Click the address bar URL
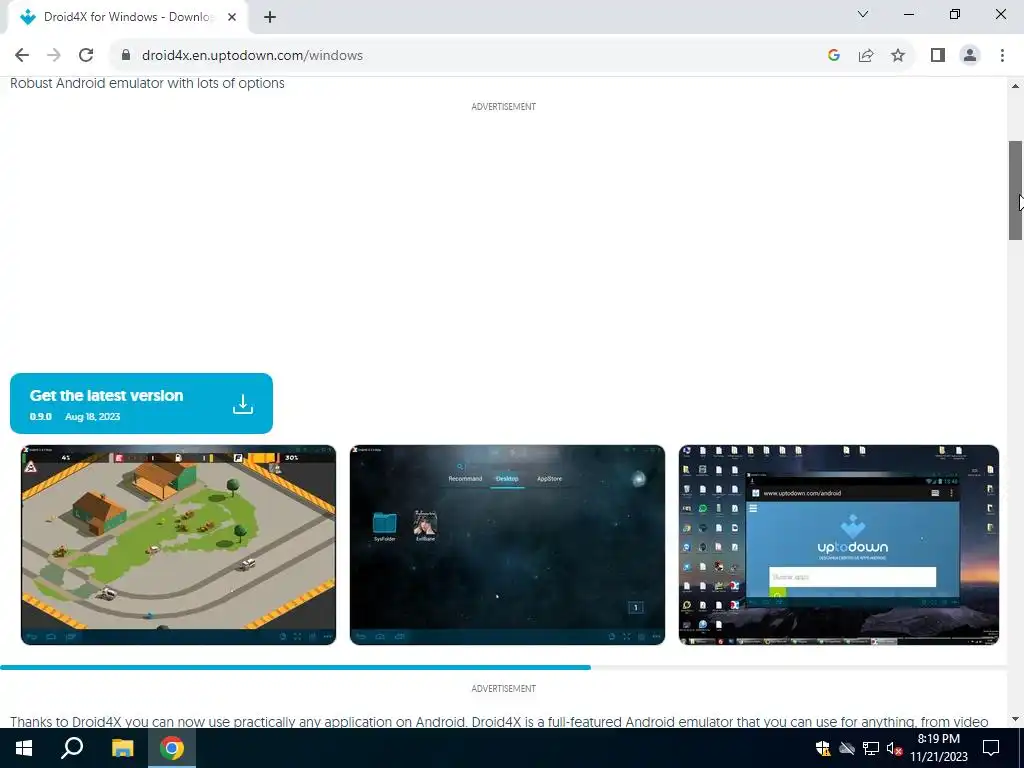1024x768 pixels. pos(252,56)
